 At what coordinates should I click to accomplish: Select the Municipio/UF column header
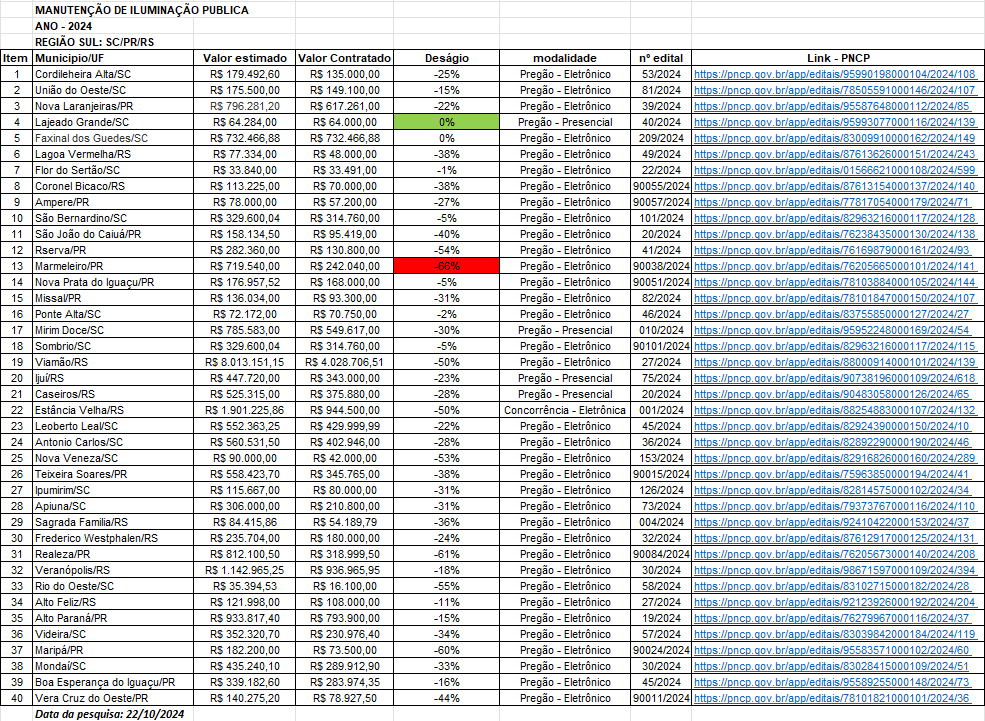pos(113,58)
